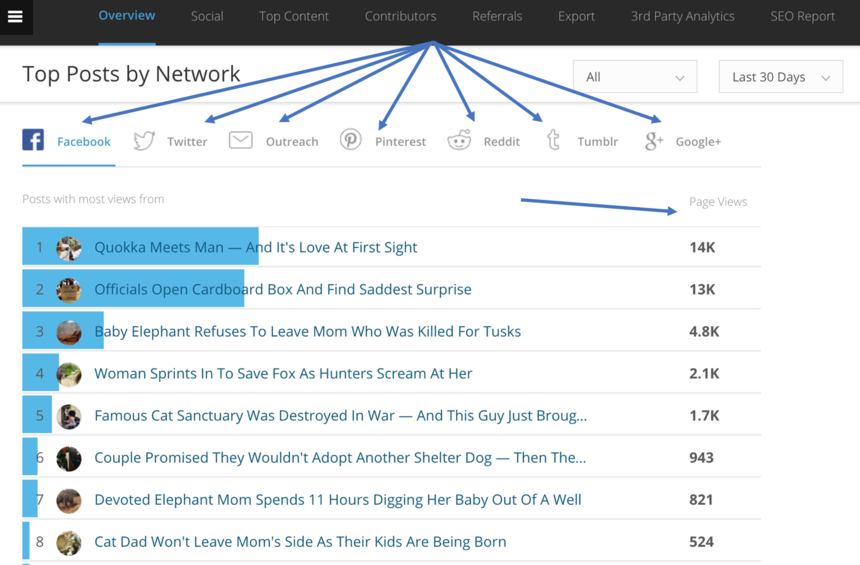Click the thumbnail of the Cat Dad post
The width and height of the screenshot is (860, 565).
[x=69, y=542]
